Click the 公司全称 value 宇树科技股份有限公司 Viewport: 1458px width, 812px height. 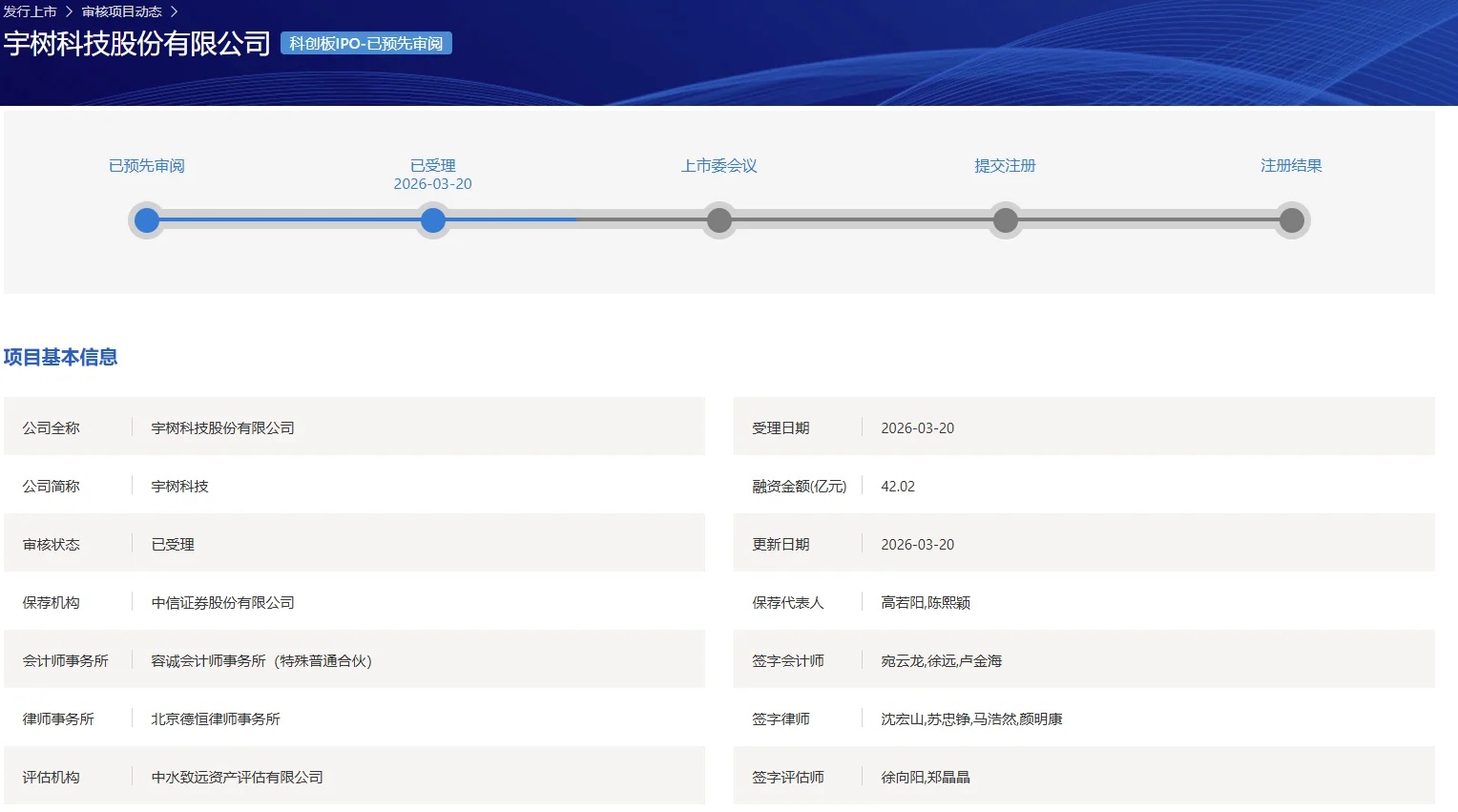coord(223,428)
